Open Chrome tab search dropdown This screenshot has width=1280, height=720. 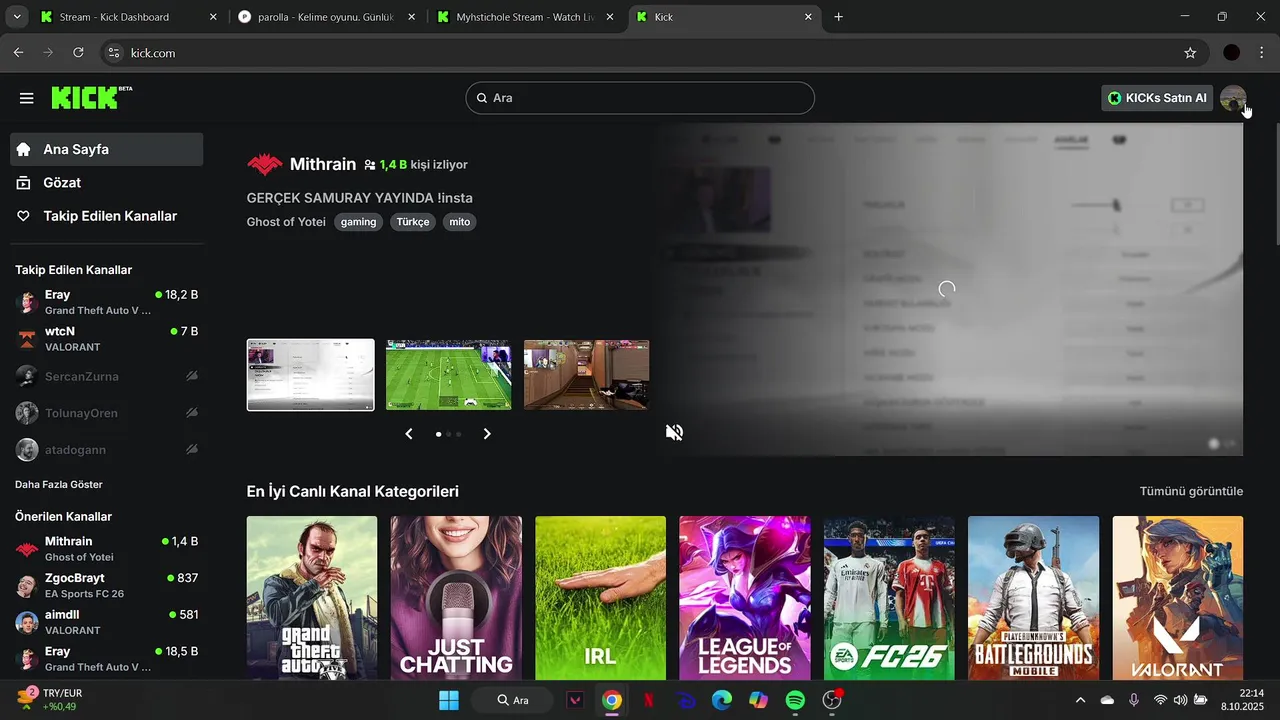16,17
